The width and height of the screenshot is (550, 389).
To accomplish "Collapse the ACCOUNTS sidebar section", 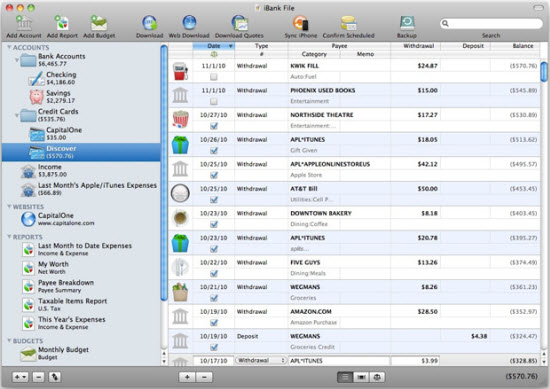I will click(x=9, y=47).
